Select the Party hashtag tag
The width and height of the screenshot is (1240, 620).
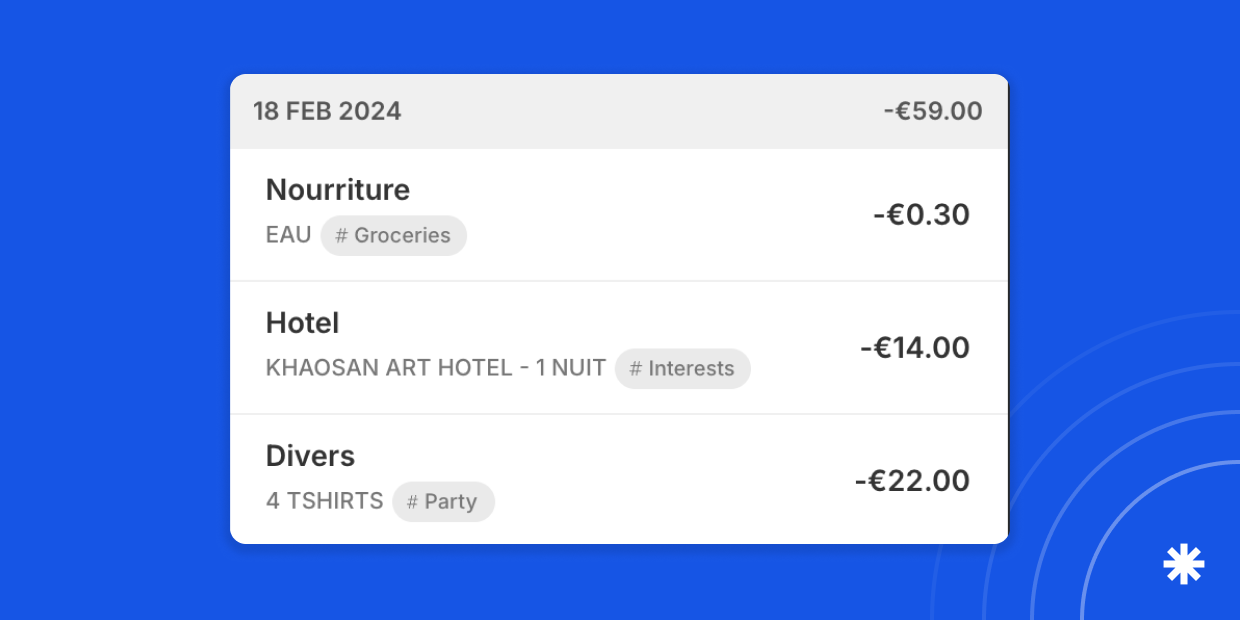(443, 502)
